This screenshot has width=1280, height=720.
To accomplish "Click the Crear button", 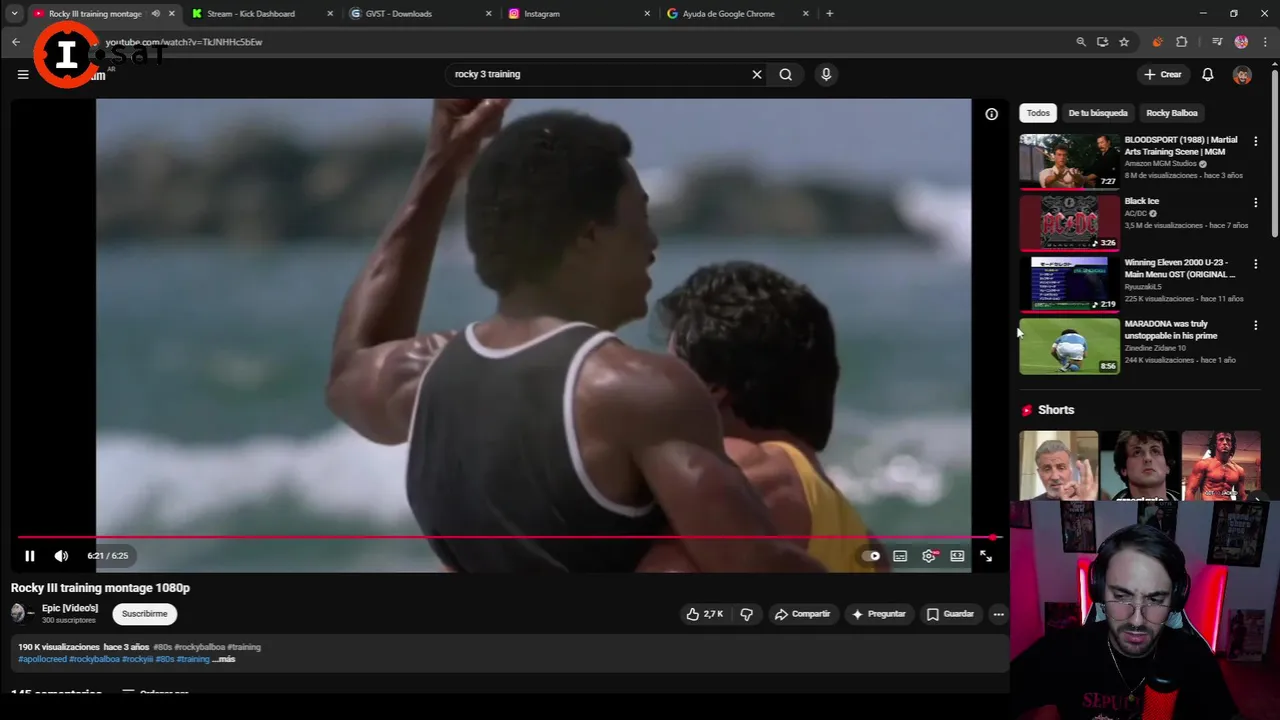I will click(1163, 74).
